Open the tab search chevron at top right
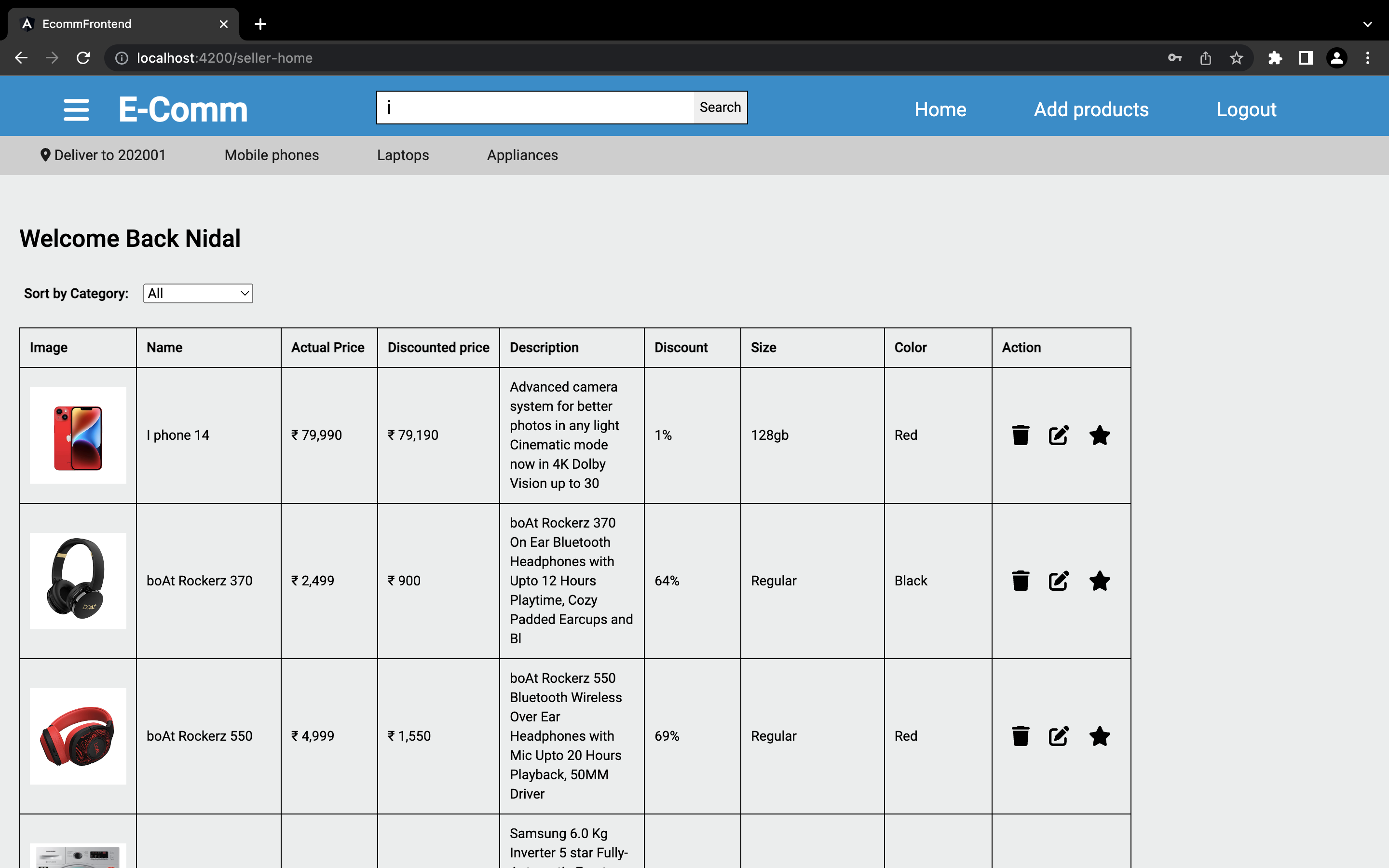This screenshot has height=868, width=1389. pos(1368,24)
